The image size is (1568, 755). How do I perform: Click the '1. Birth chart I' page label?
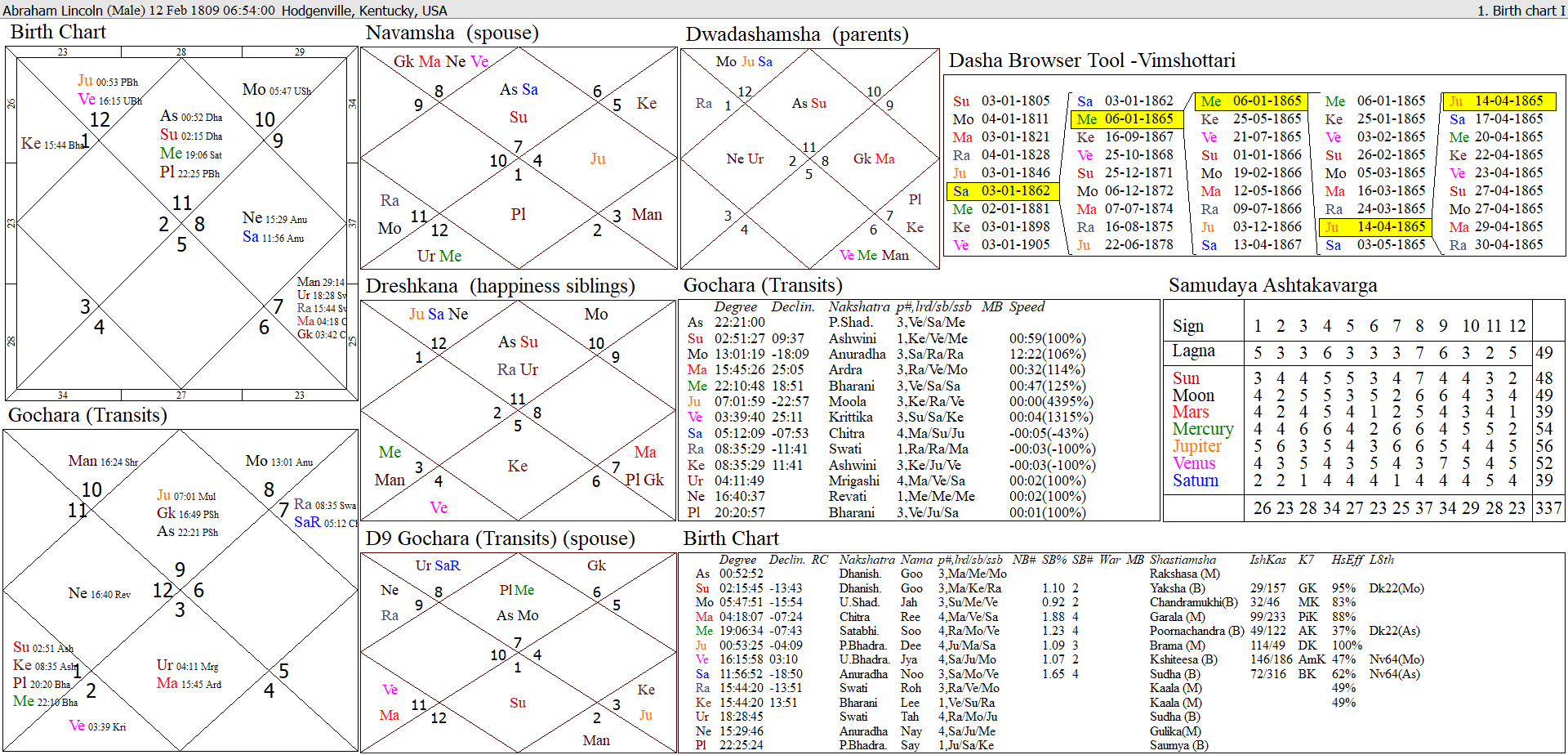[1521, 11]
